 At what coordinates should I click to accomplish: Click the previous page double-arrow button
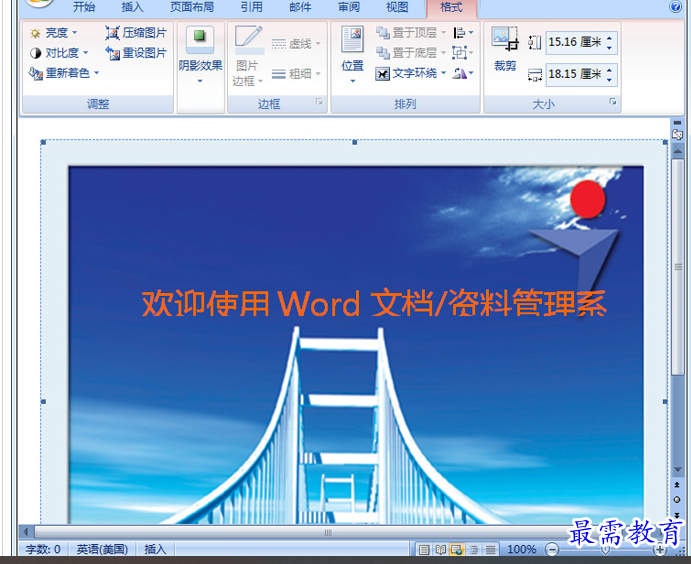click(x=677, y=485)
